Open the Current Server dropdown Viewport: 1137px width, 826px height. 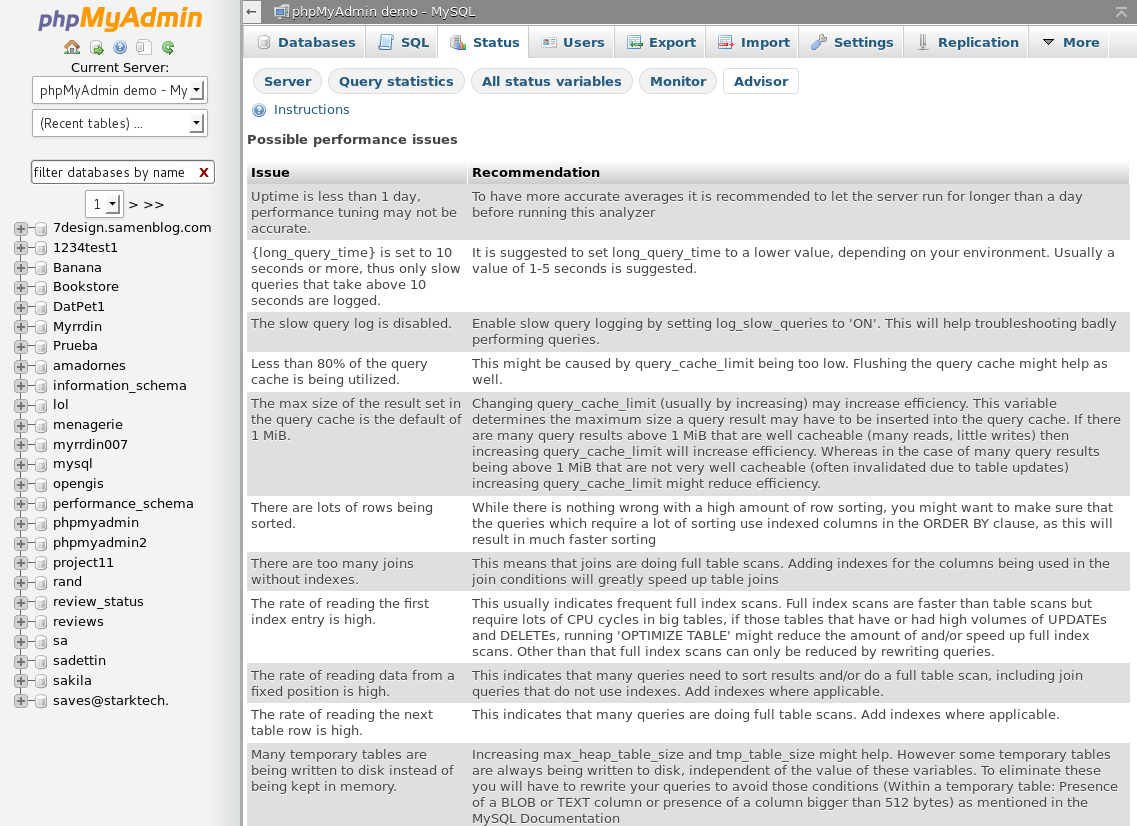click(x=119, y=90)
